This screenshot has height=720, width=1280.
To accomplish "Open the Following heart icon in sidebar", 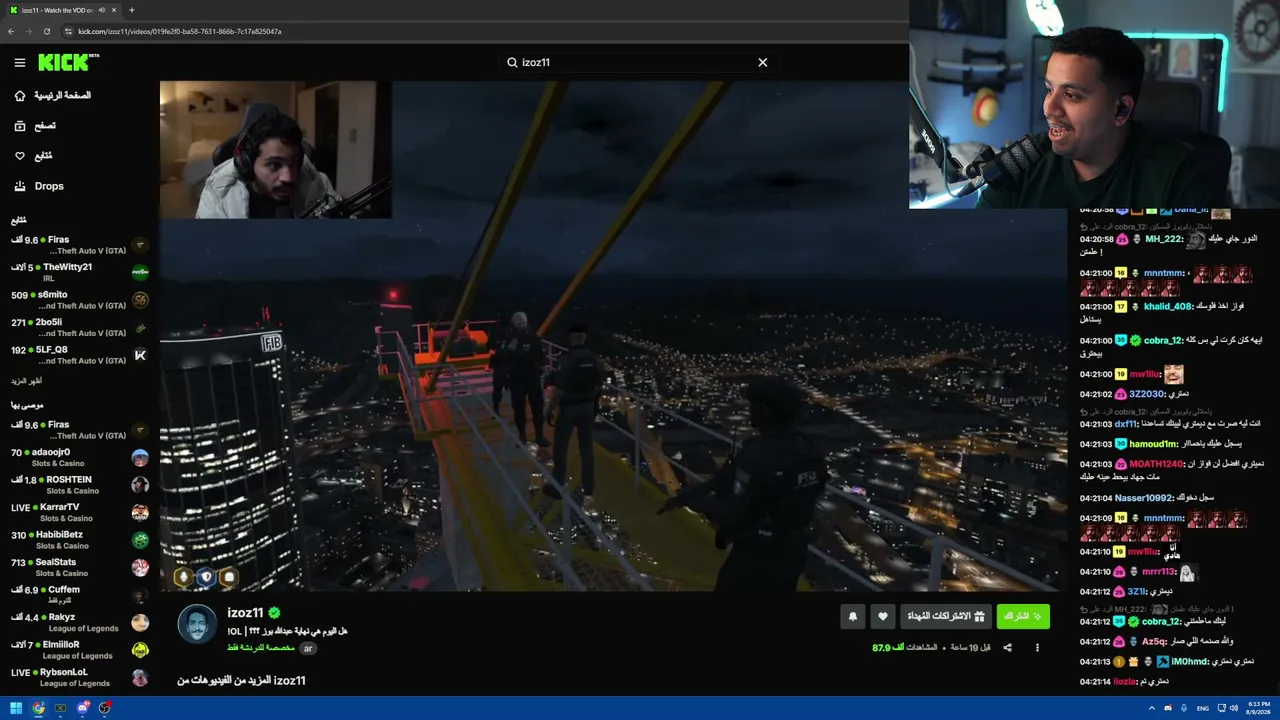I will [19, 156].
